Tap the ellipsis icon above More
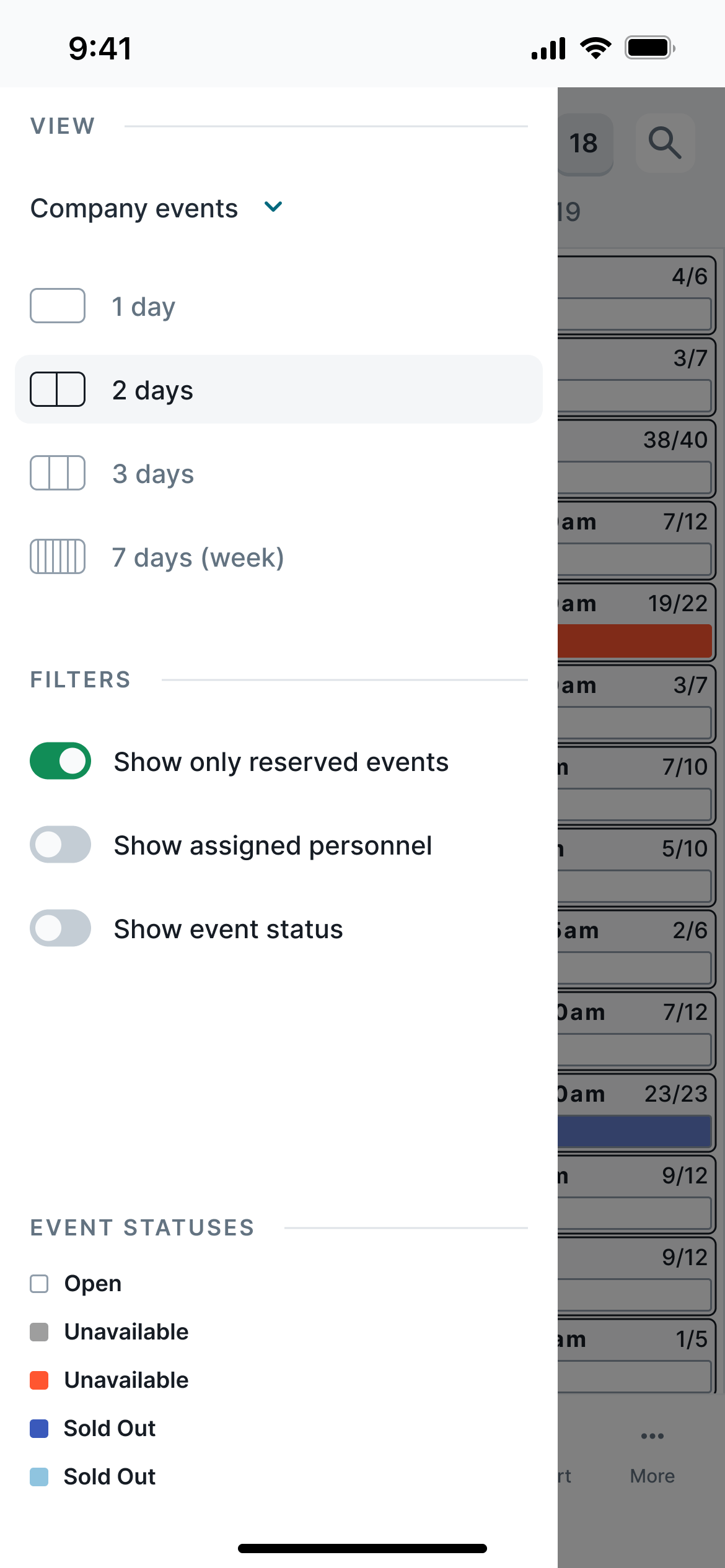The width and height of the screenshot is (725, 1568). tap(651, 1435)
